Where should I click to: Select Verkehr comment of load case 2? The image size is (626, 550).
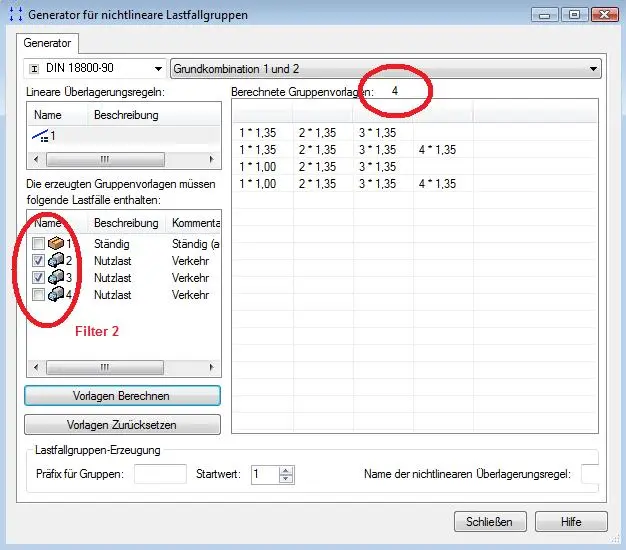(x=190, y=261)
